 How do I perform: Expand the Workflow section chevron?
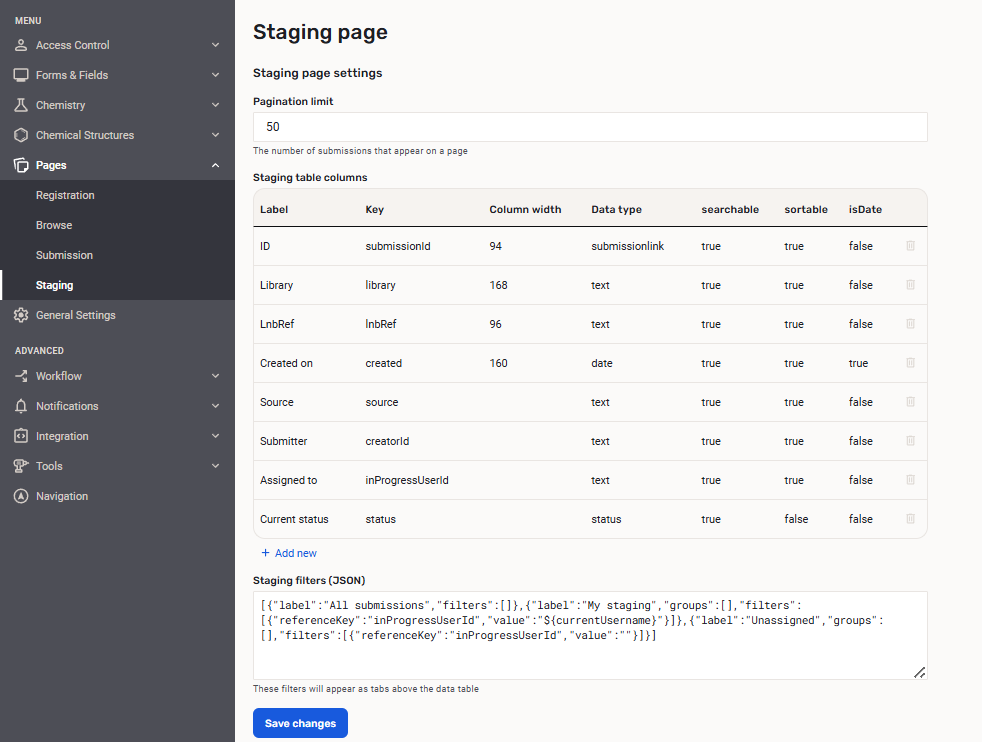coord(215,376)
